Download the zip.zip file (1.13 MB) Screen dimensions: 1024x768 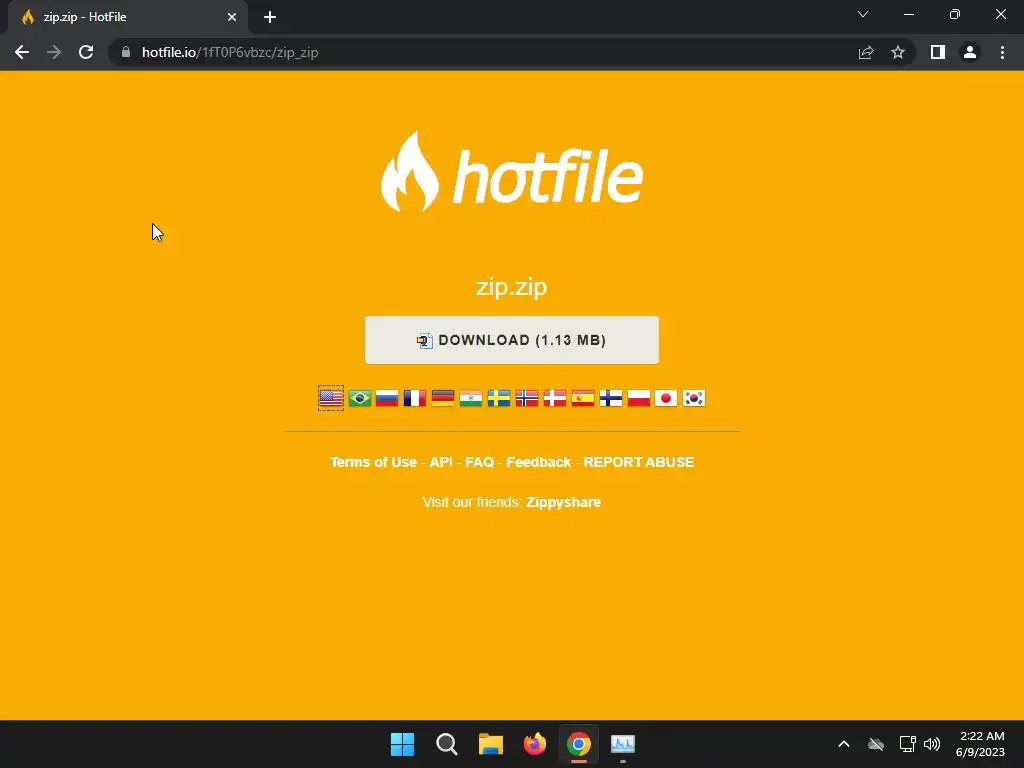512,340
